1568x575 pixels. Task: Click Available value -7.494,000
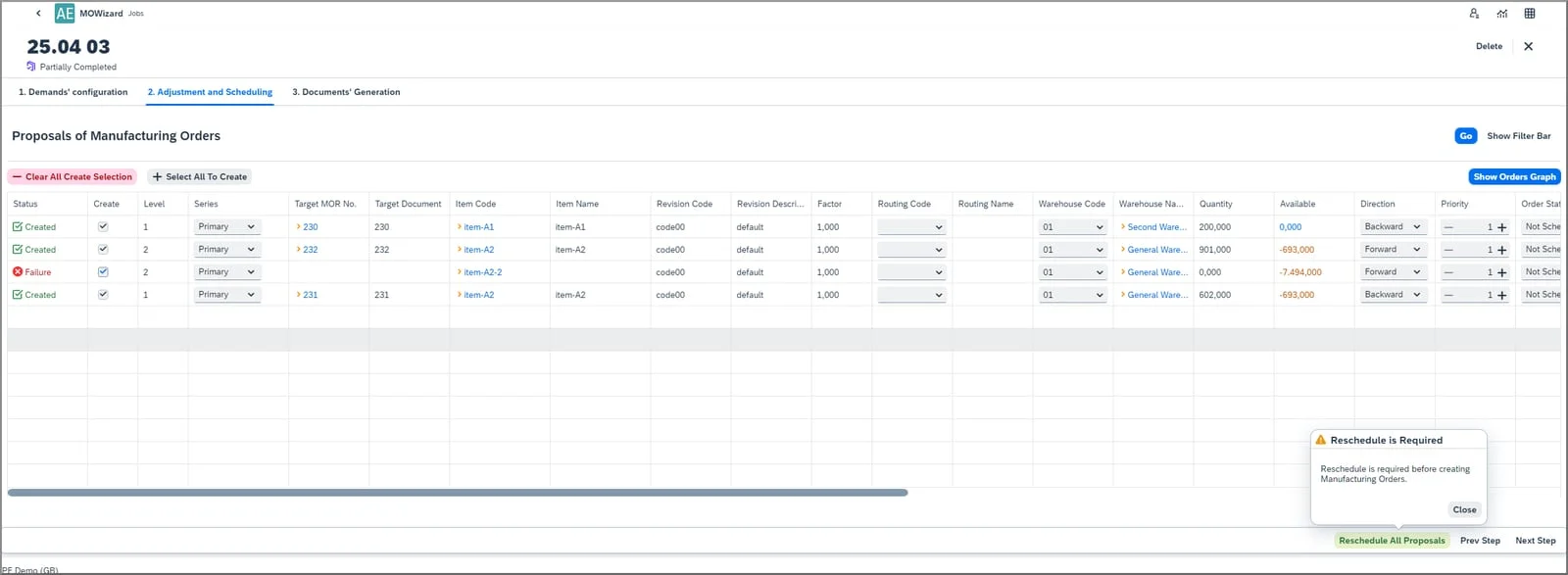click(x=1300, y=272)
